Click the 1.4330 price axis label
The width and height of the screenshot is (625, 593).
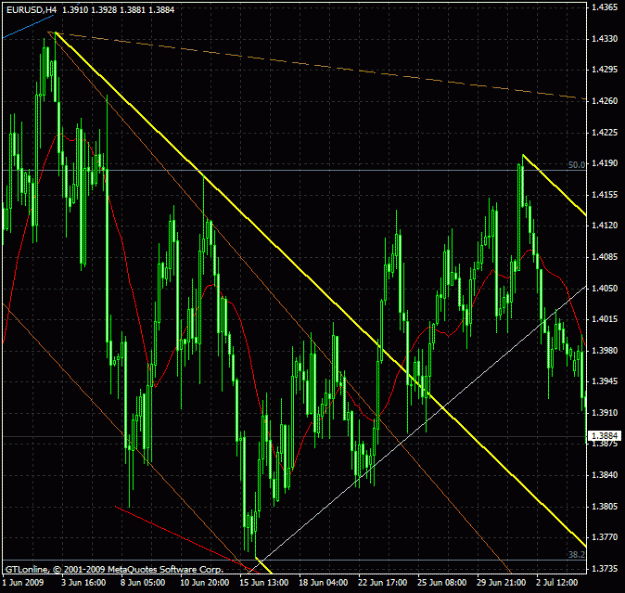click(605, 39)
